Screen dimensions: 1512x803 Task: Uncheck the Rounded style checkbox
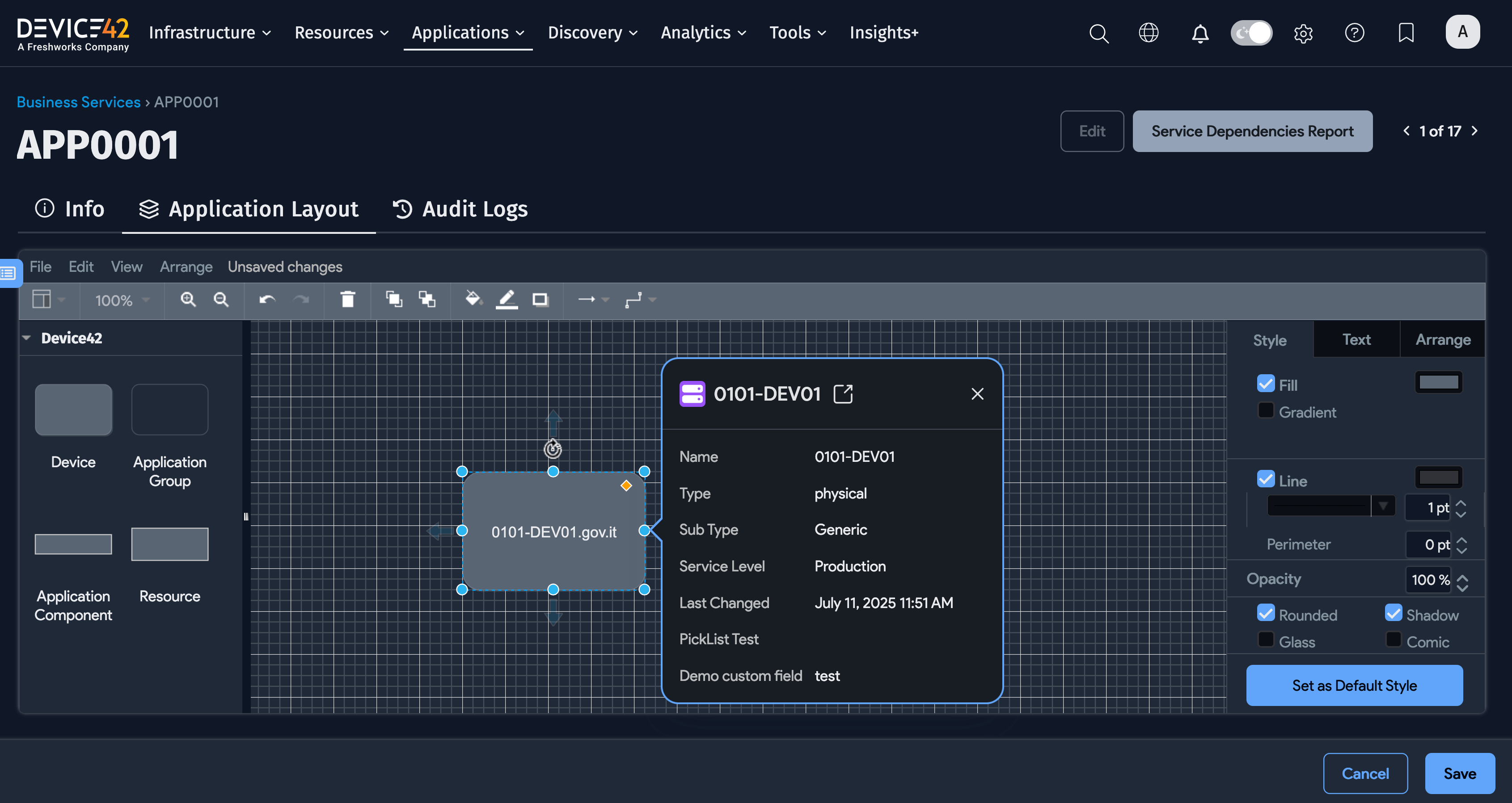1266,613
